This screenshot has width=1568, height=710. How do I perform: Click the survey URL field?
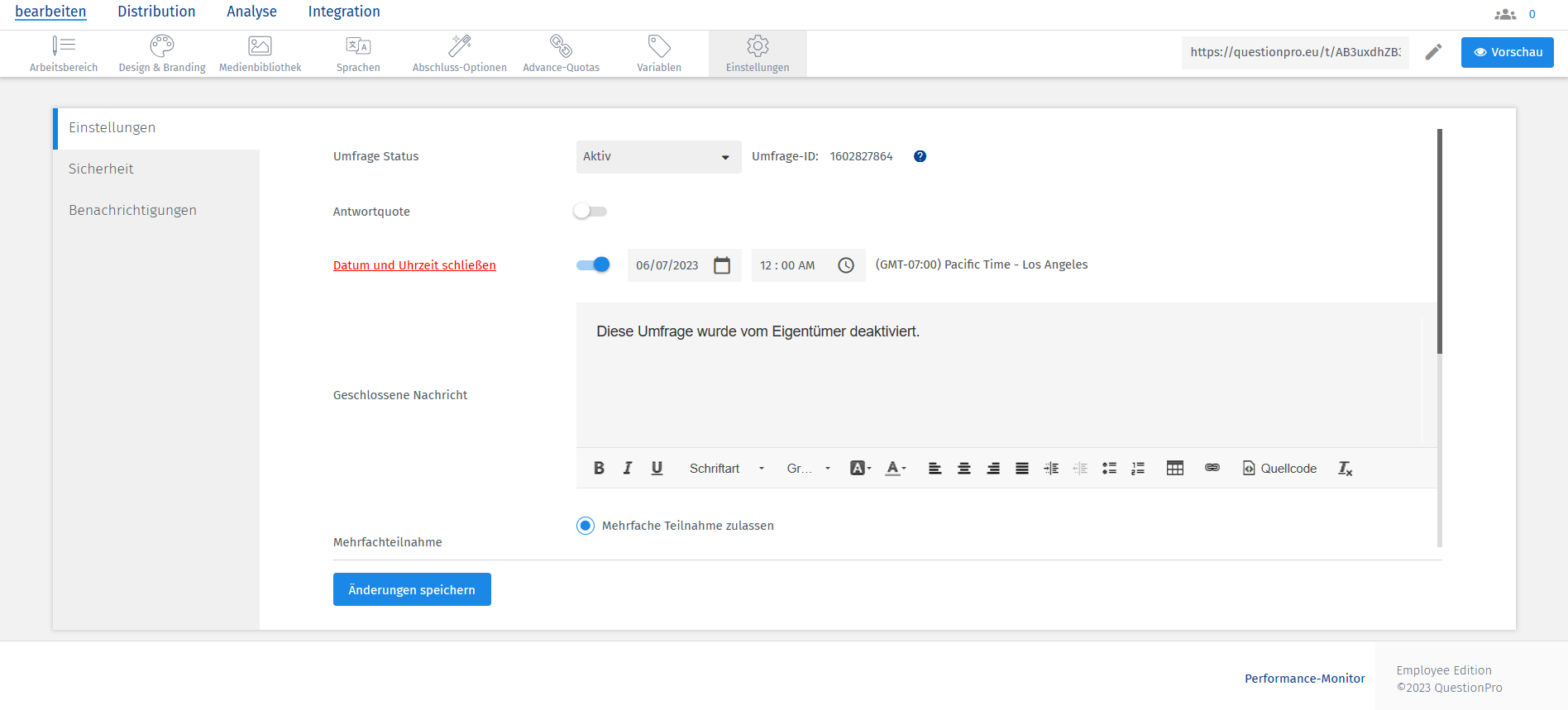point(1295,52)
